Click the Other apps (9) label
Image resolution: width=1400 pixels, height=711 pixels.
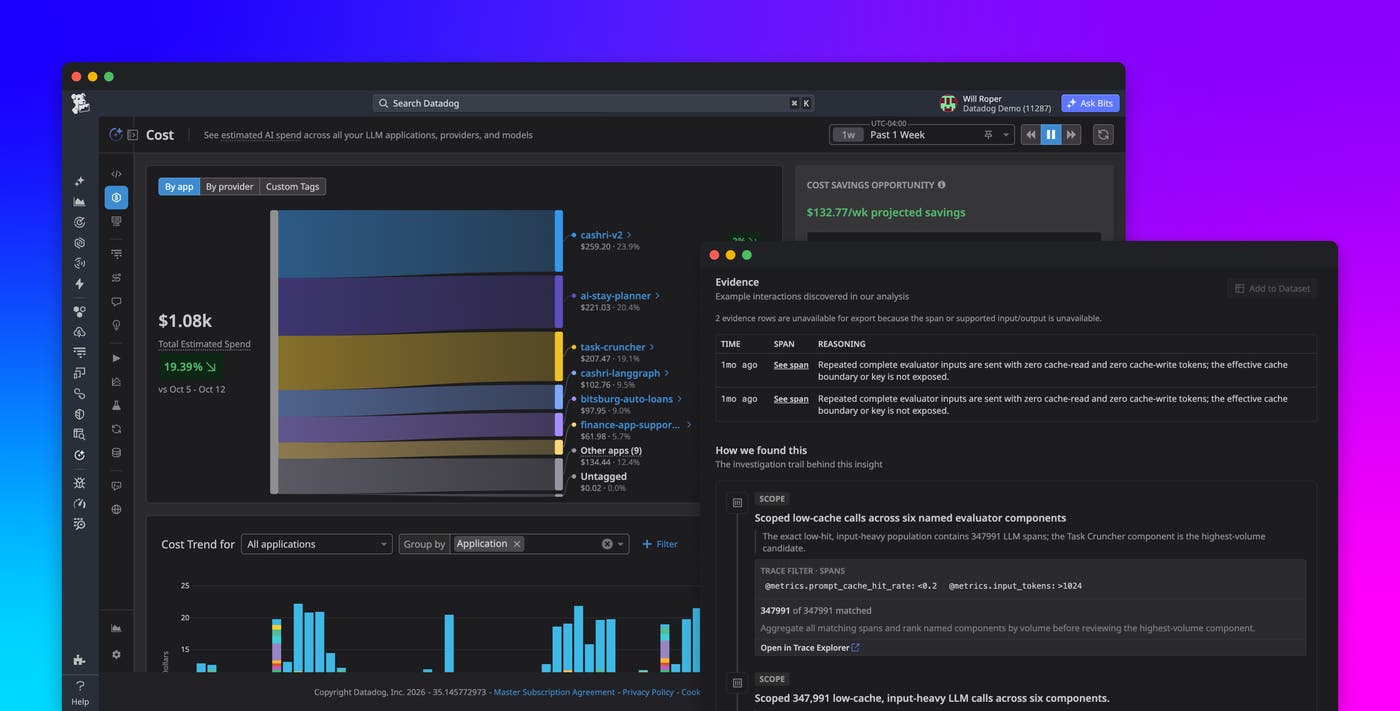[x=611, y=451]
